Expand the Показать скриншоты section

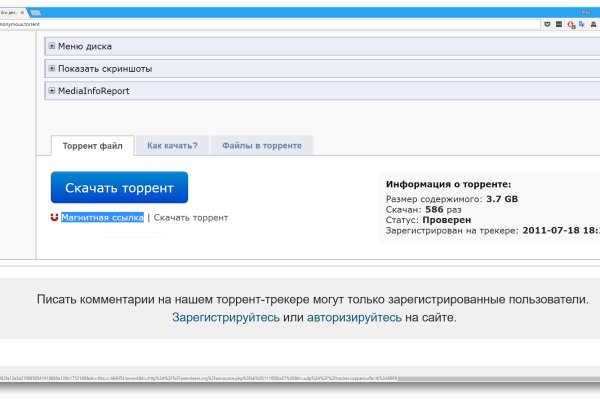(53, 69)
